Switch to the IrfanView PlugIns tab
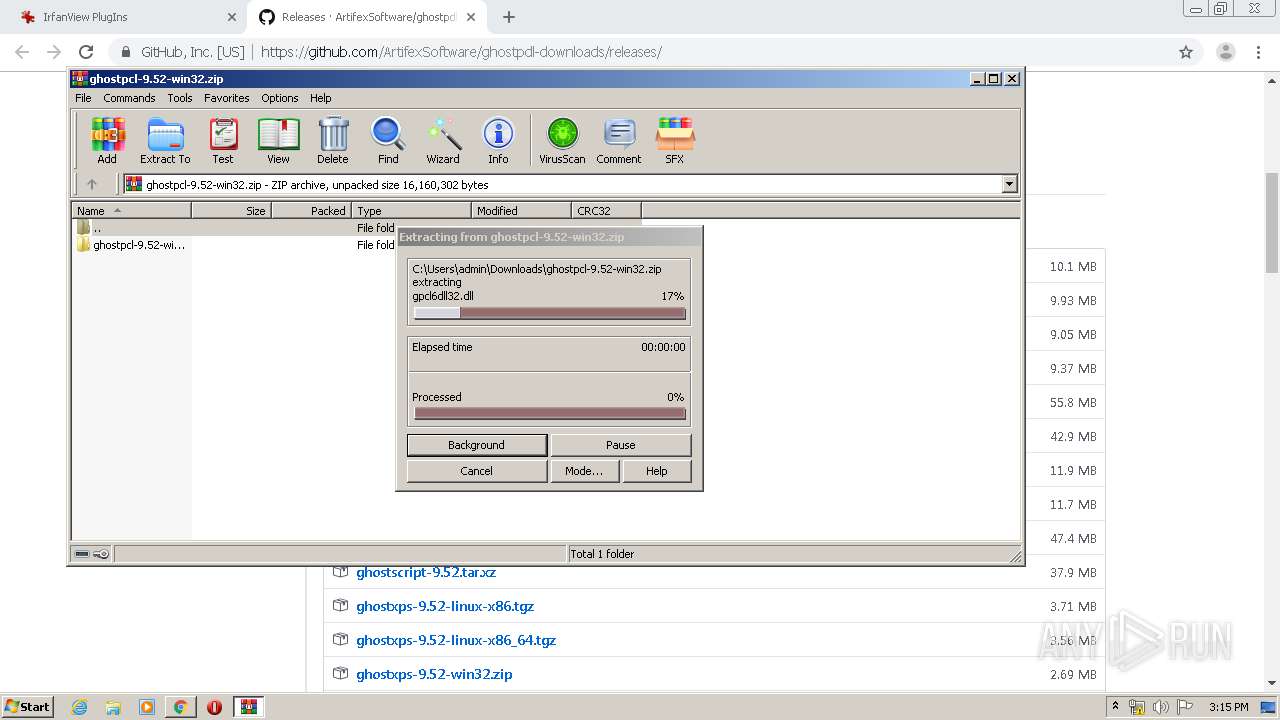 125,17
